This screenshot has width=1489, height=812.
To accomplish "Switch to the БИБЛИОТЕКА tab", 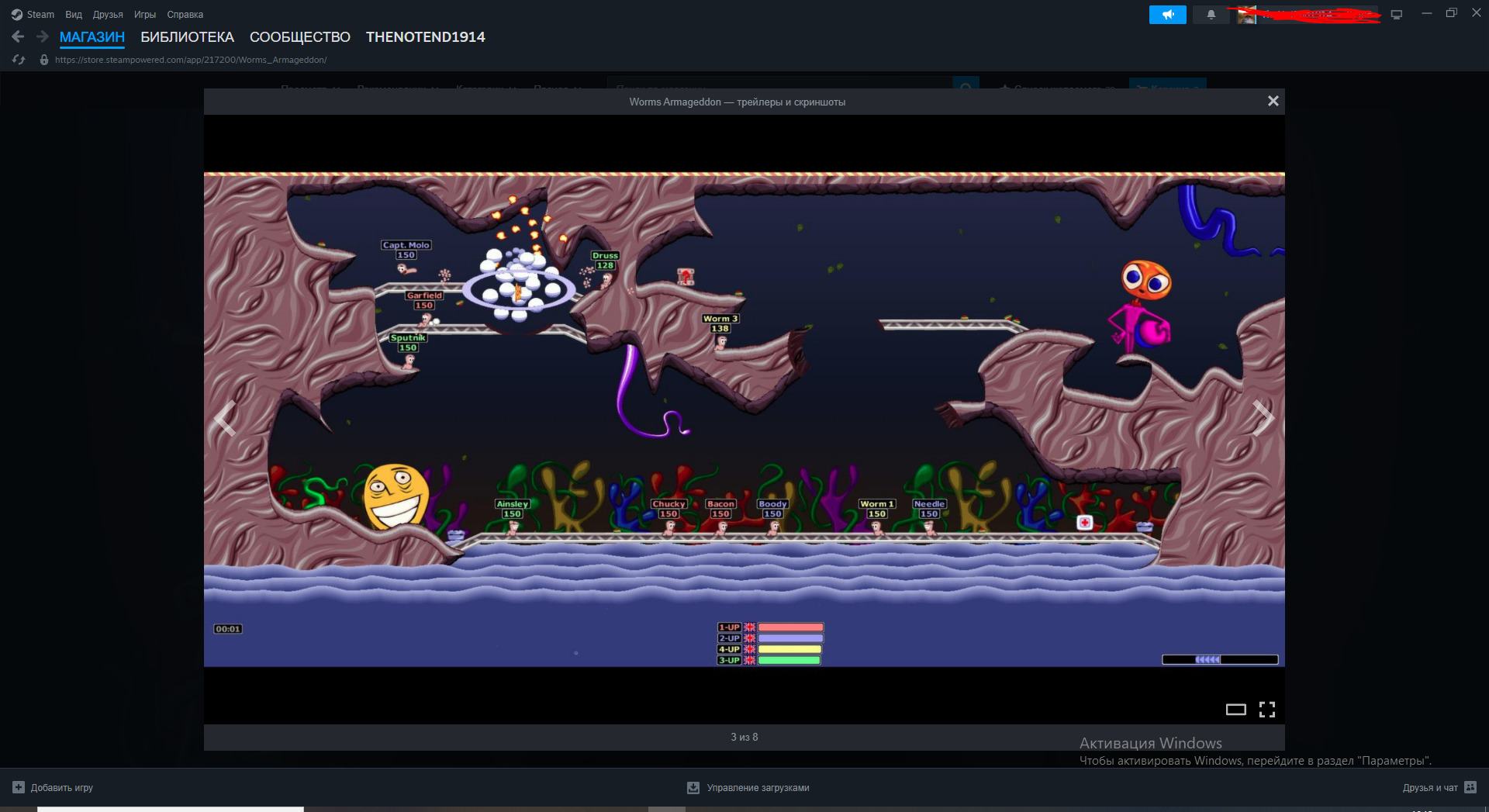I will point(187,37).
